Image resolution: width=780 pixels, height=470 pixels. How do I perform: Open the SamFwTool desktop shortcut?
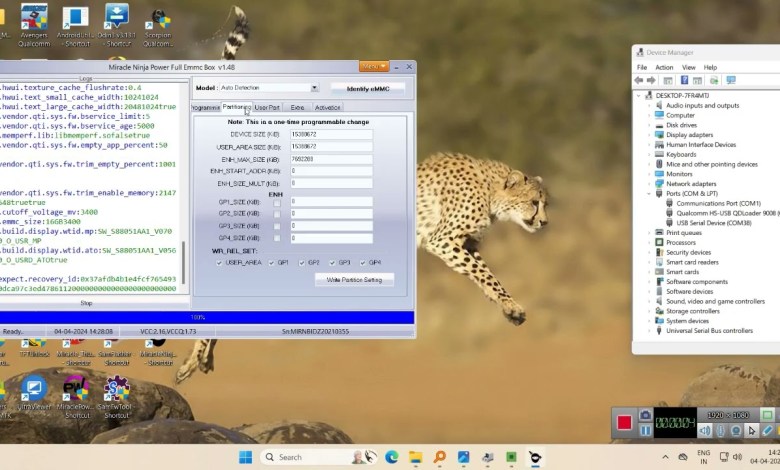pyautogui.click(x=117, y=389)
